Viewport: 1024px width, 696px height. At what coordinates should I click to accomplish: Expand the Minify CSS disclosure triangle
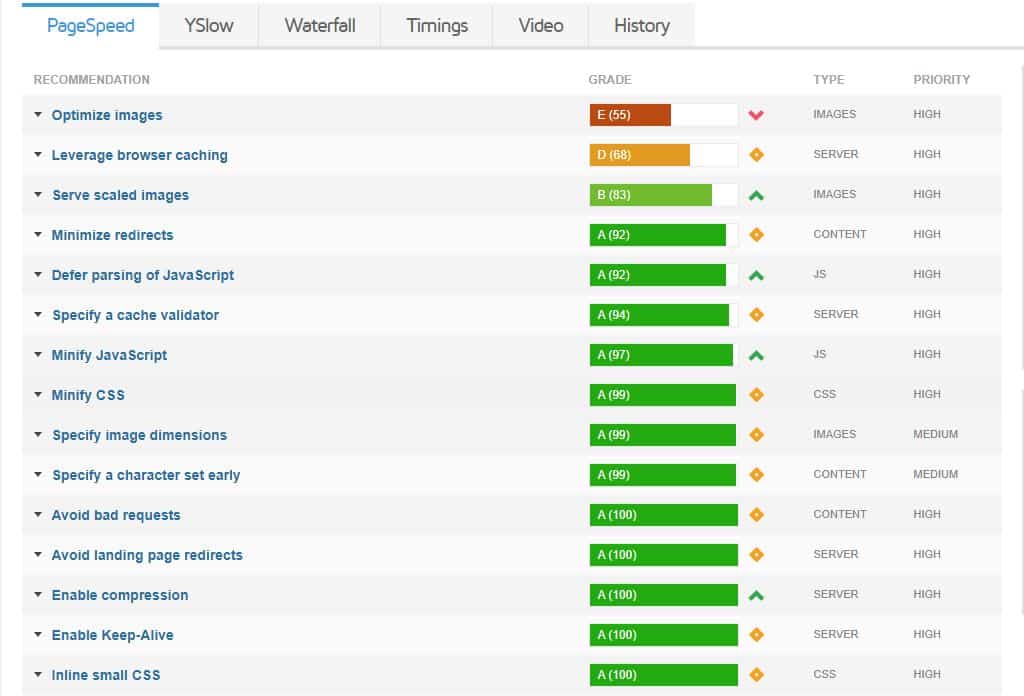pos(38,395)
